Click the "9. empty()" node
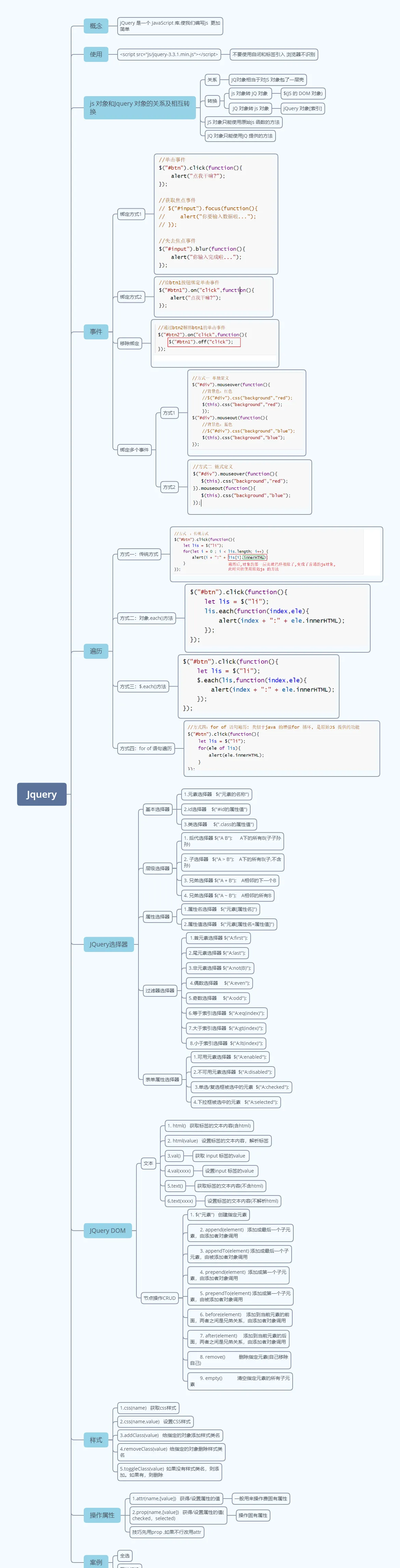This screenshot has width=400, height=1568. click(x=240, y=1381)
